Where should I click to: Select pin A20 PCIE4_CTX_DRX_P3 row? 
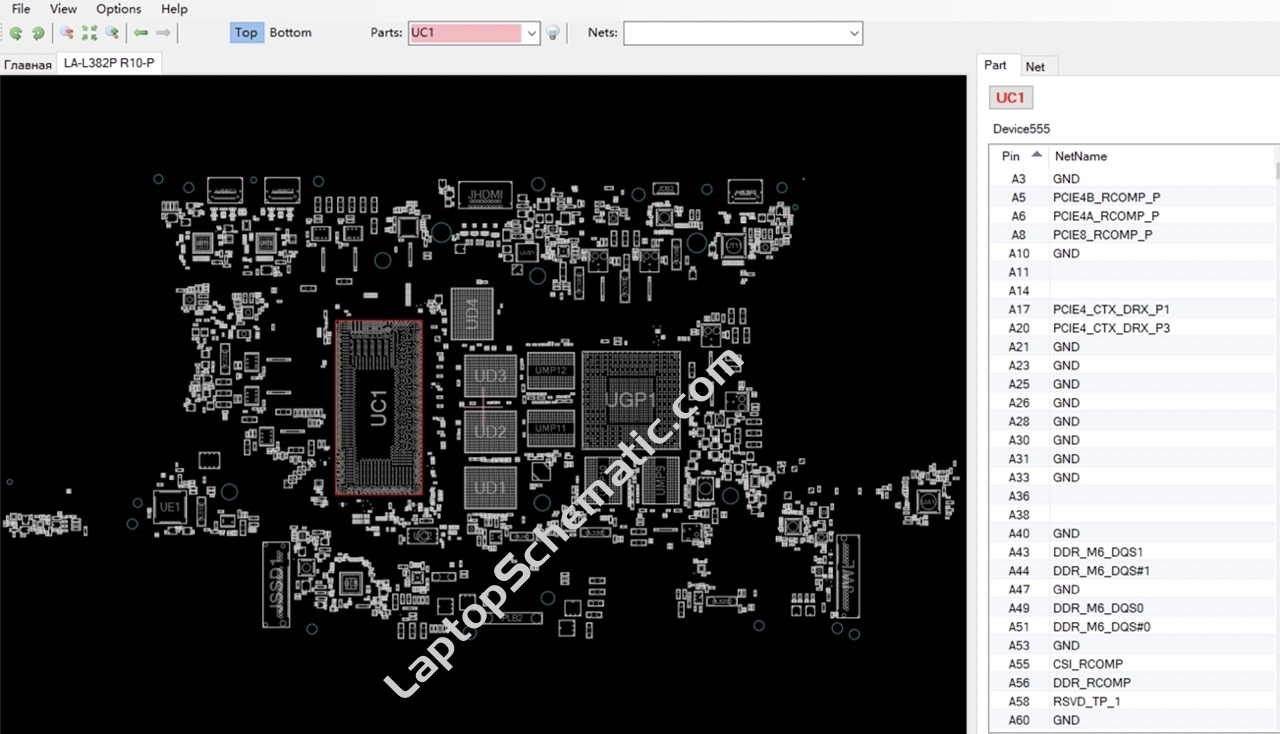(x=1132, y=328)
